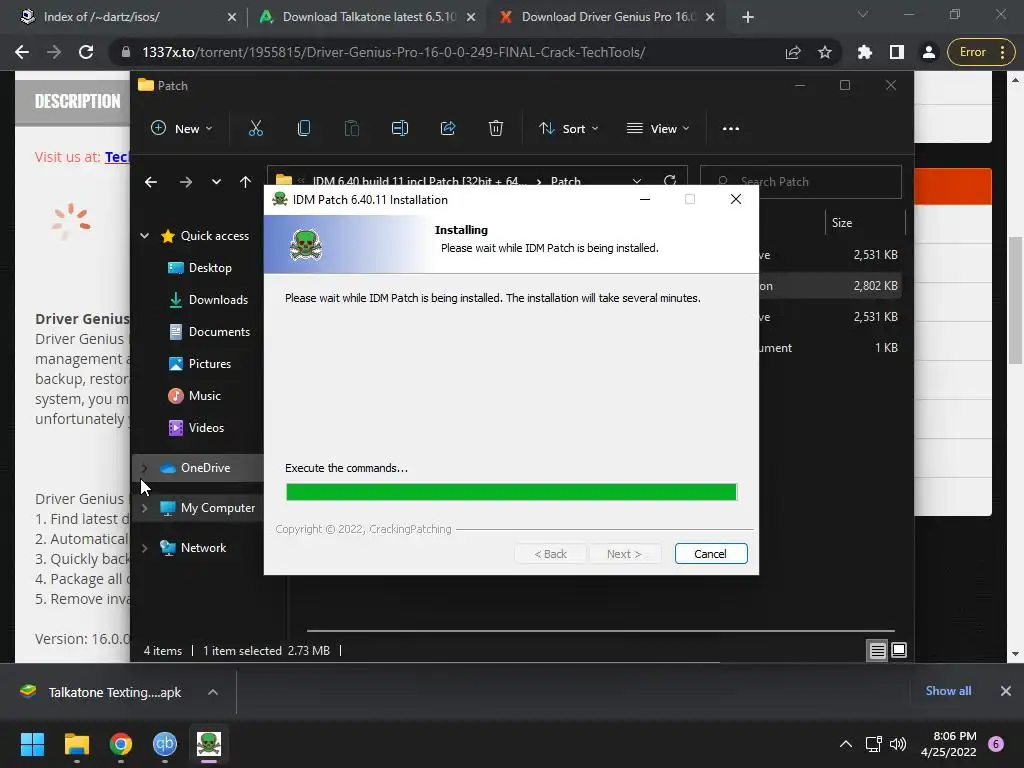This screenshot has width=1024, height=768.
Task: Collapse the Quick access tree node
Action: 144,236
